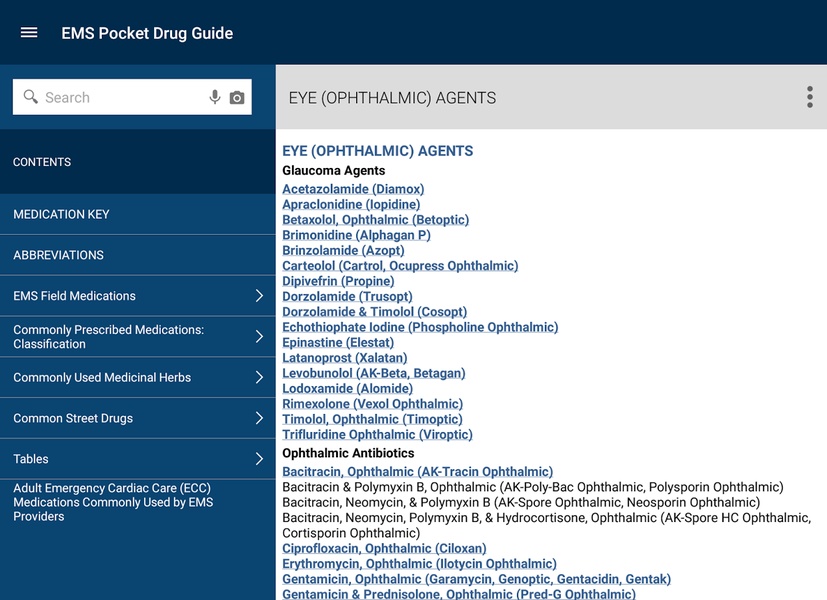Image resolution: width=827 pixels, height=600 pixels.
Task: Open Echothiophate Iodine (Phospholine Ophthalmic) link
Action: [x=420, y=327]
